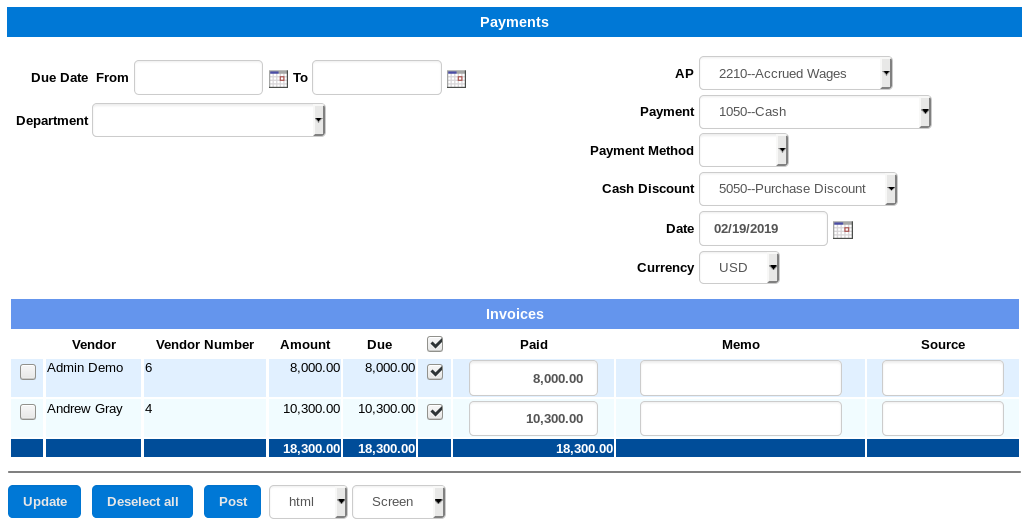
Task: Open the Cash Discount account dropdown
Action: [x=798, y=189]
